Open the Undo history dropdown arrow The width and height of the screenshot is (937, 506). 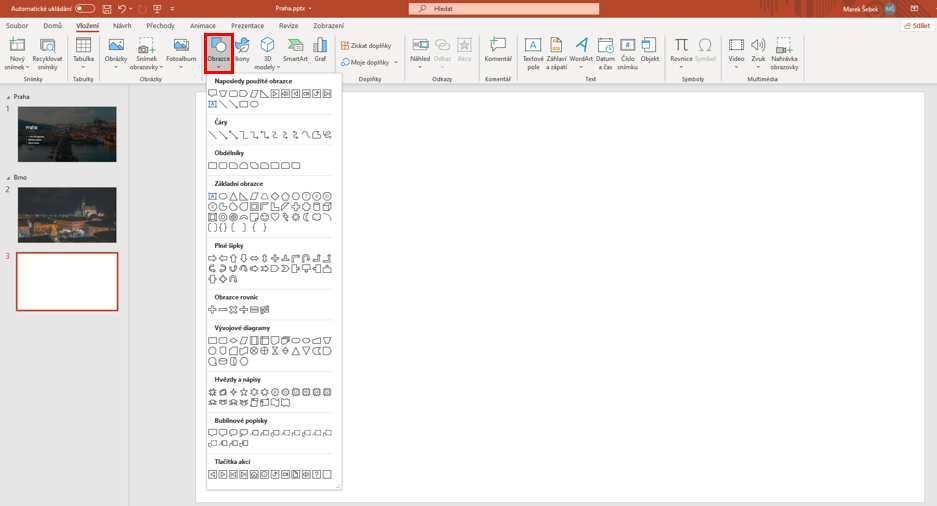click(x=130, y=9)
